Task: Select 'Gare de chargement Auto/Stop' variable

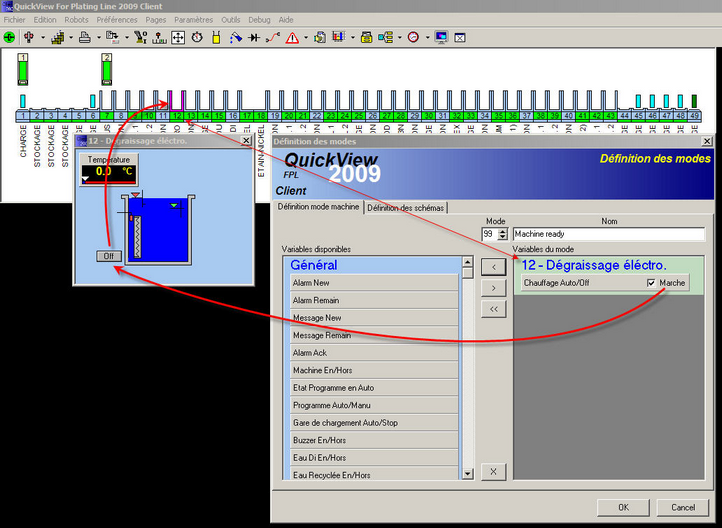Action: (374, 423)
